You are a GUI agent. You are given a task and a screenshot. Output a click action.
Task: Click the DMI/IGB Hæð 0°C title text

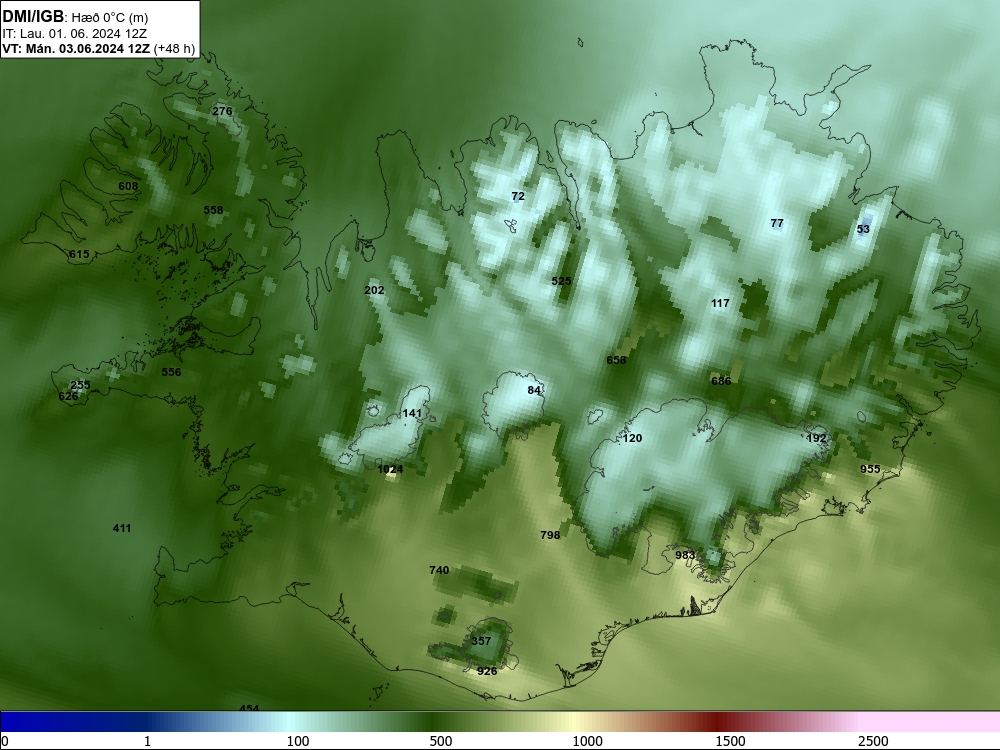pos(75,17)
